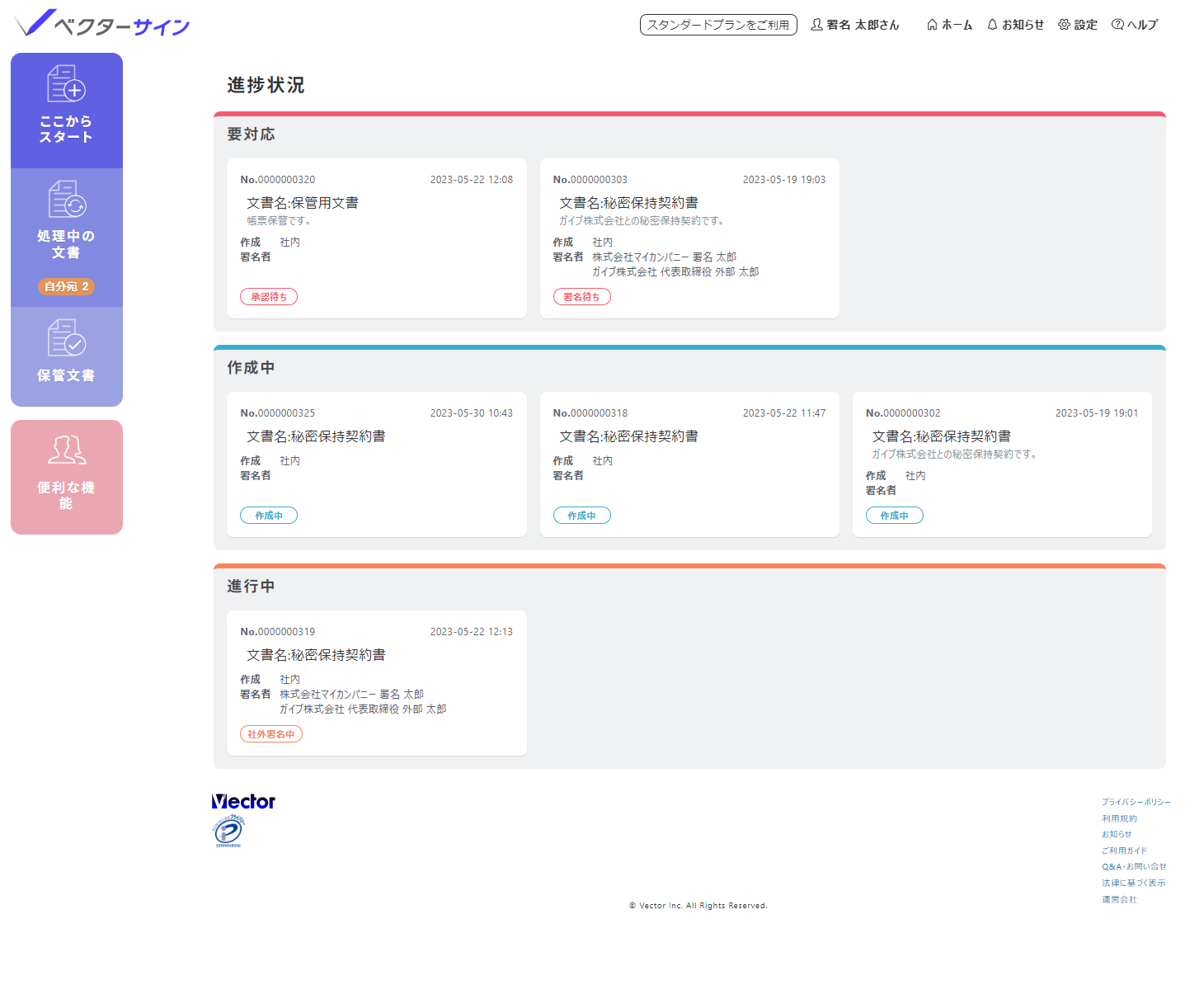Open 処理中の文書 sidebar icon
The image size is (1204, 985).
point(67,199)
